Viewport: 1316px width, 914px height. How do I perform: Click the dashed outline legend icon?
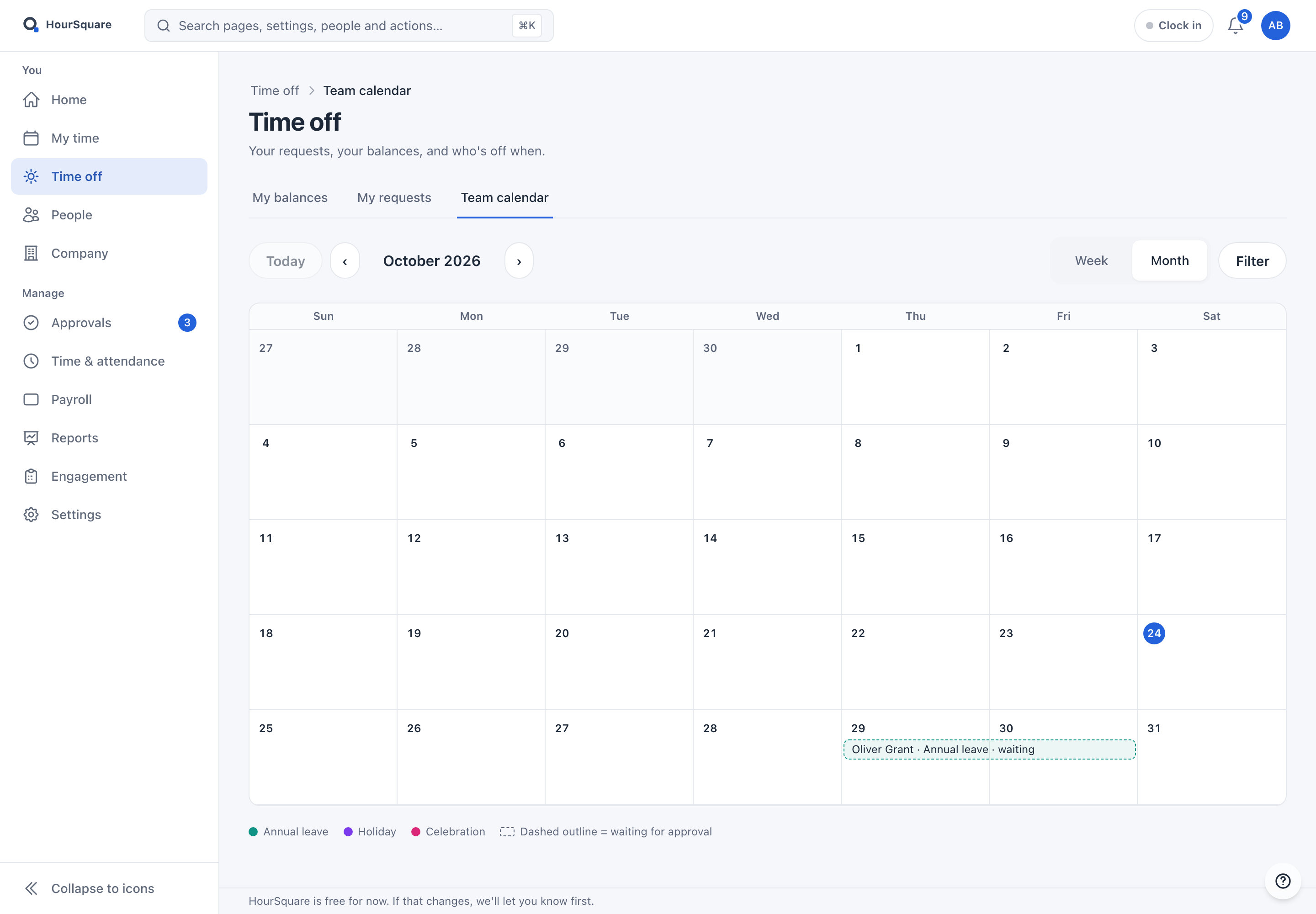507,832
